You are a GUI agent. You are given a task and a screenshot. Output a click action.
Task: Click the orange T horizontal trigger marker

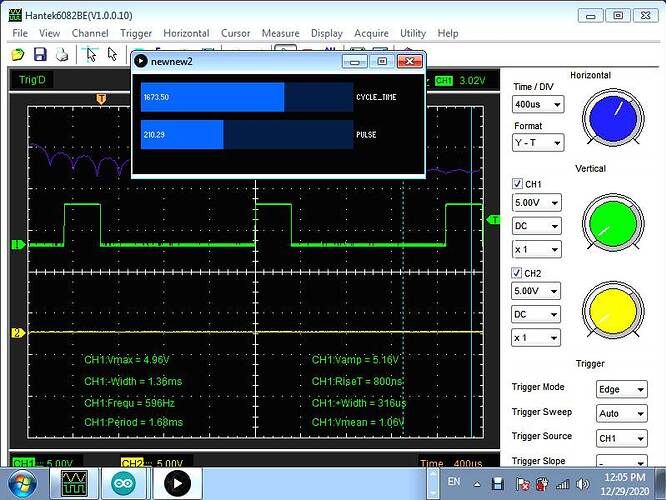101,99
